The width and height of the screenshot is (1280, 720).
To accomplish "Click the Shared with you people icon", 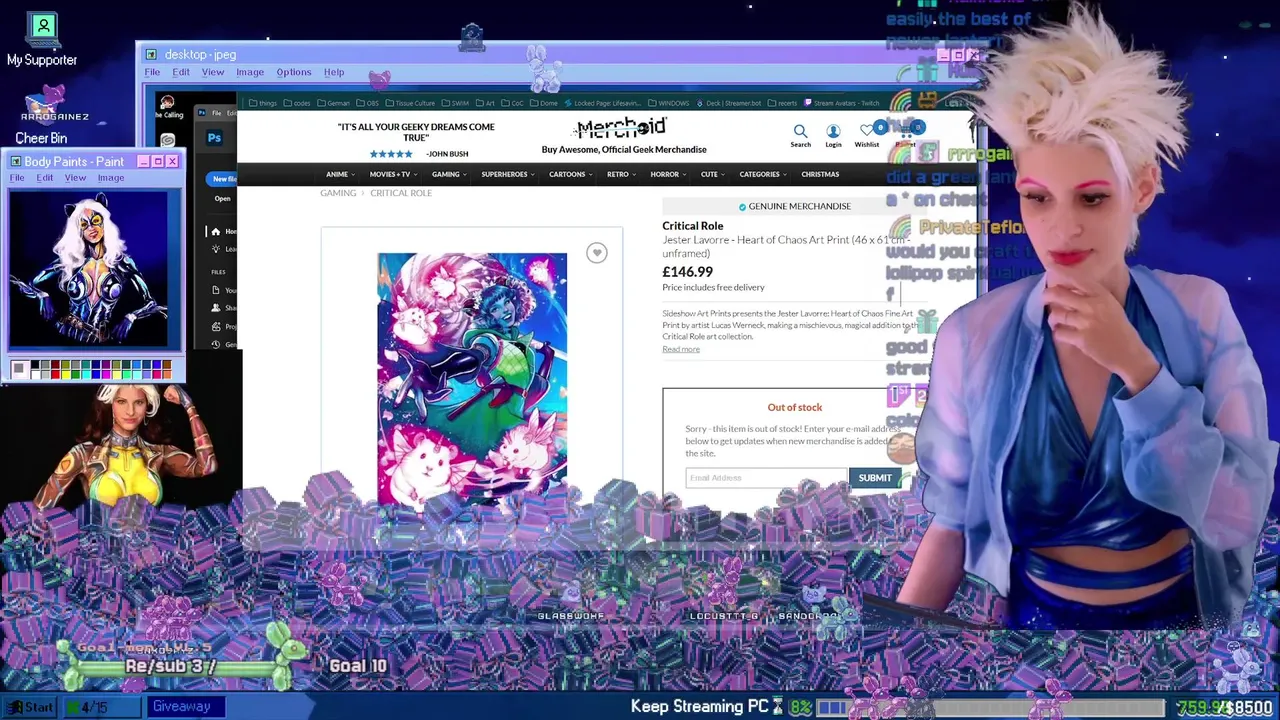I will pyautogui.click(x=216, y=308).
